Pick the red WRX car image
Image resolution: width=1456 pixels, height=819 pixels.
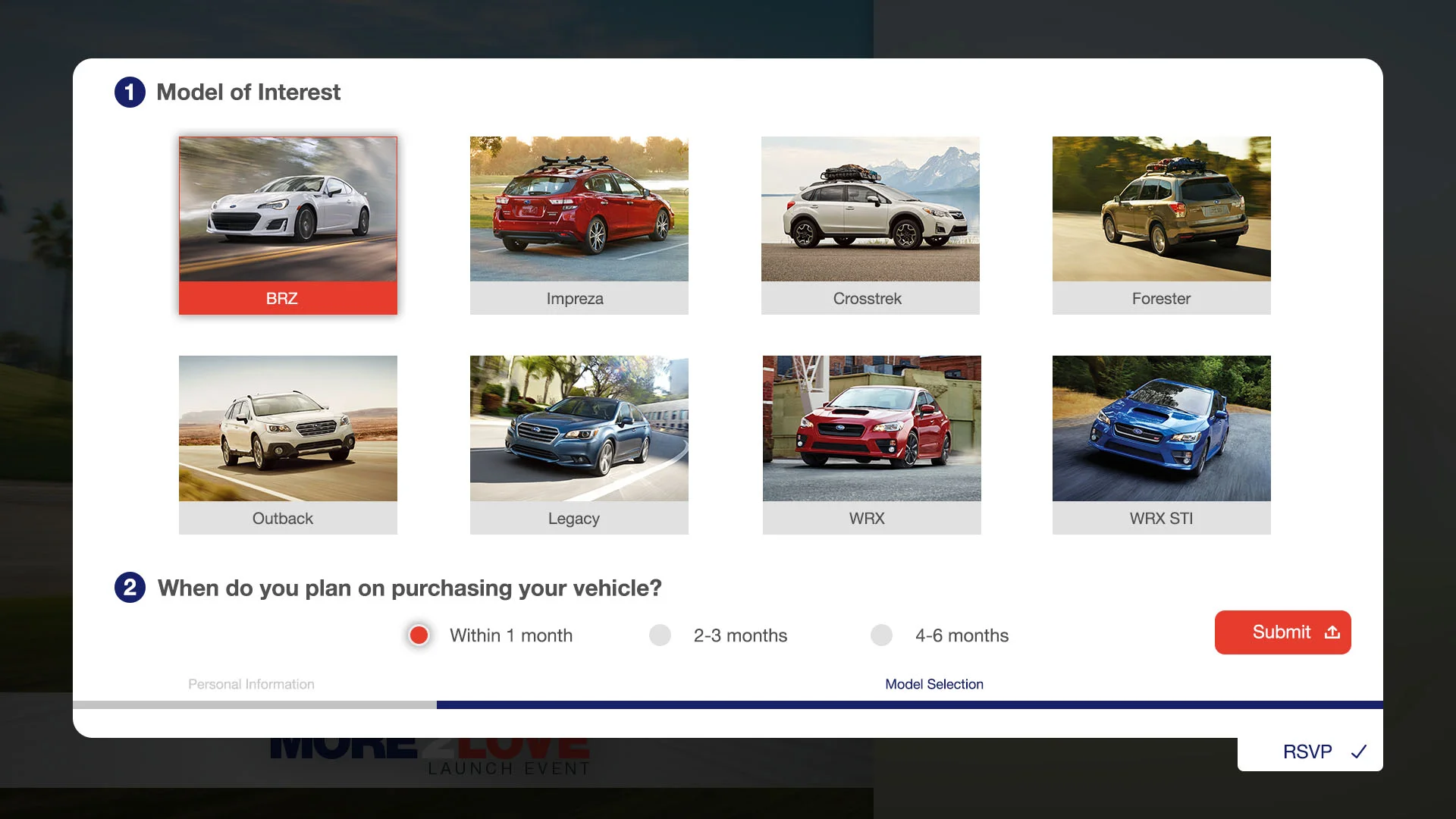point(871,428)
